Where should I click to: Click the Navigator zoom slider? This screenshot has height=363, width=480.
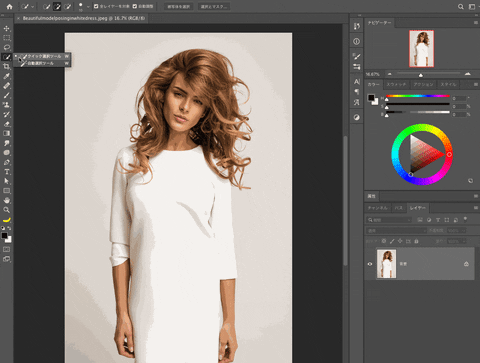pos(428,74)
